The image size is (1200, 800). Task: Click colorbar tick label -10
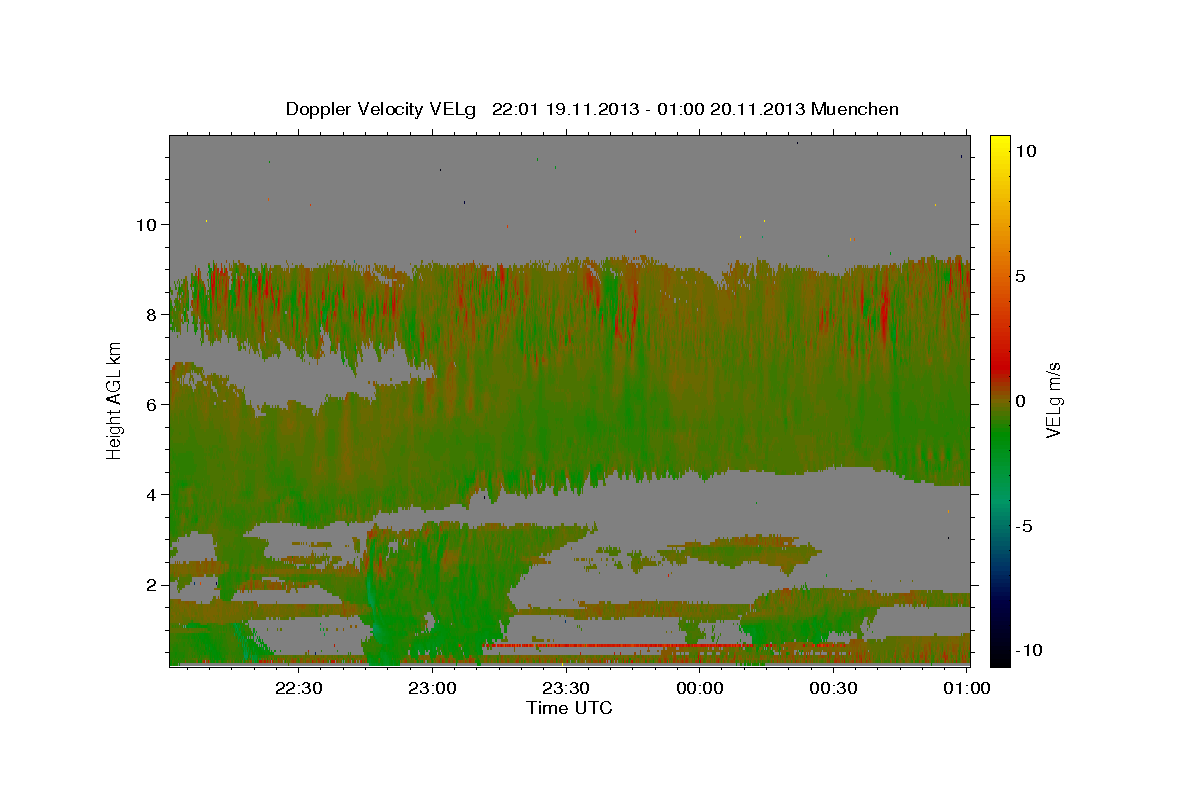pyautogui.click(x=1031, y=651)
